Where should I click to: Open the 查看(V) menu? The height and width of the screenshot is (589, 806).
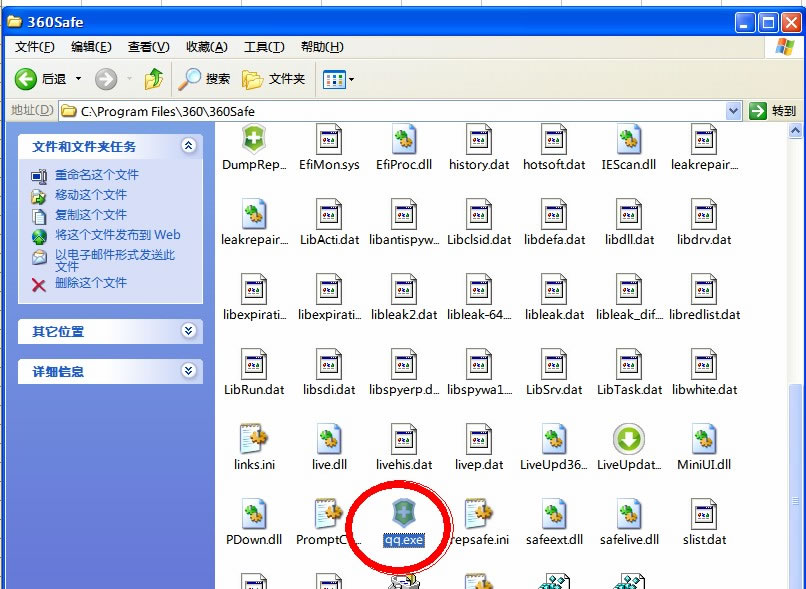(149, 47)
